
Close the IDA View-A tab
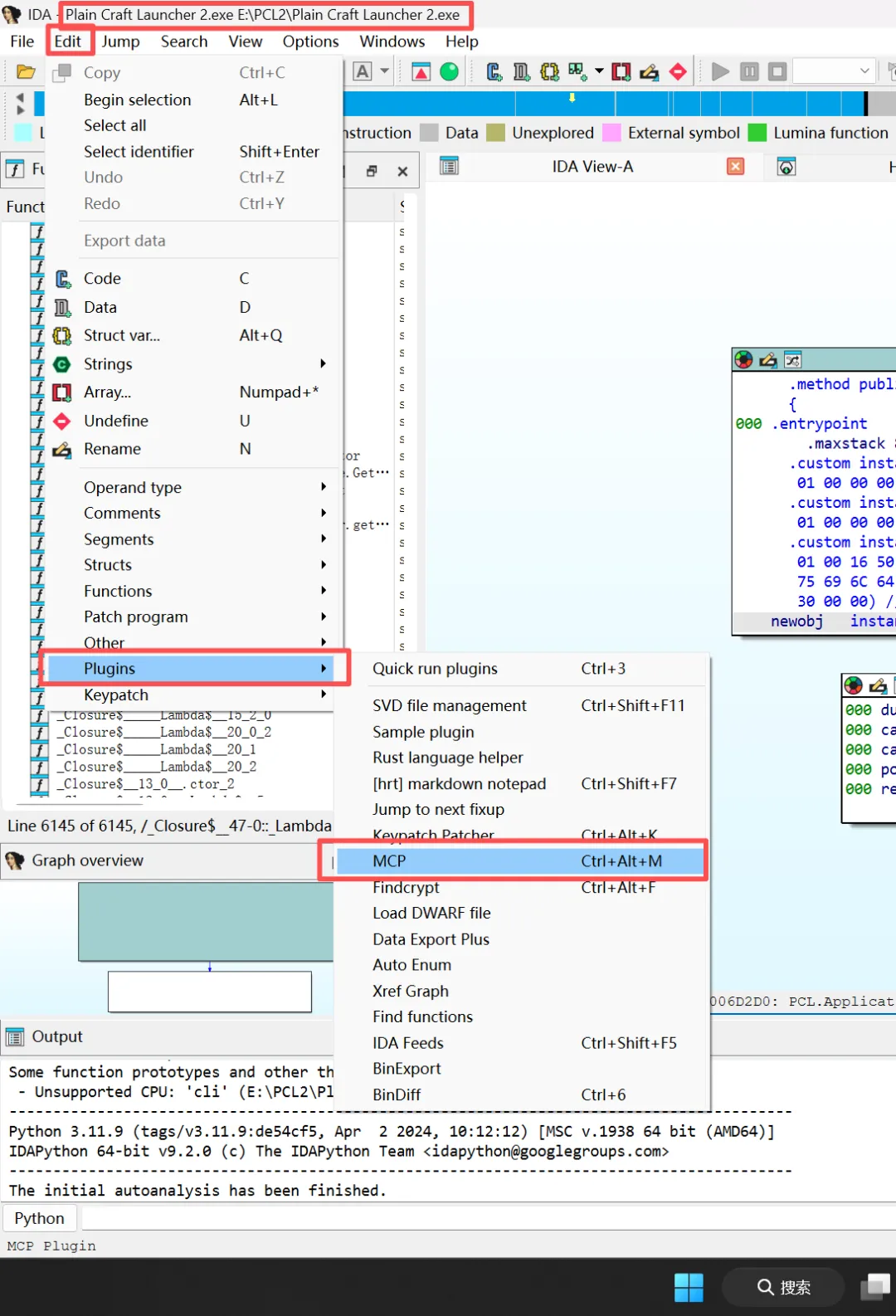(735, 167)
